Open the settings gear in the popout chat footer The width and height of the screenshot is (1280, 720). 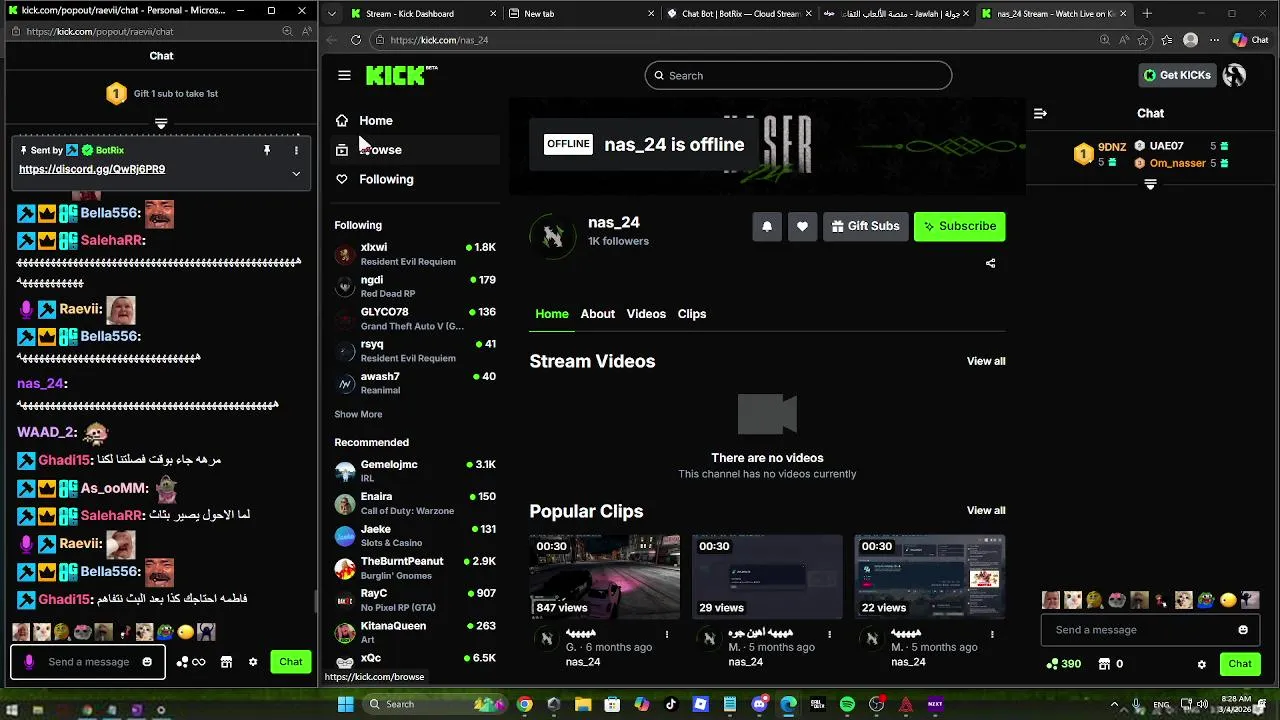(x=253, y=662)
